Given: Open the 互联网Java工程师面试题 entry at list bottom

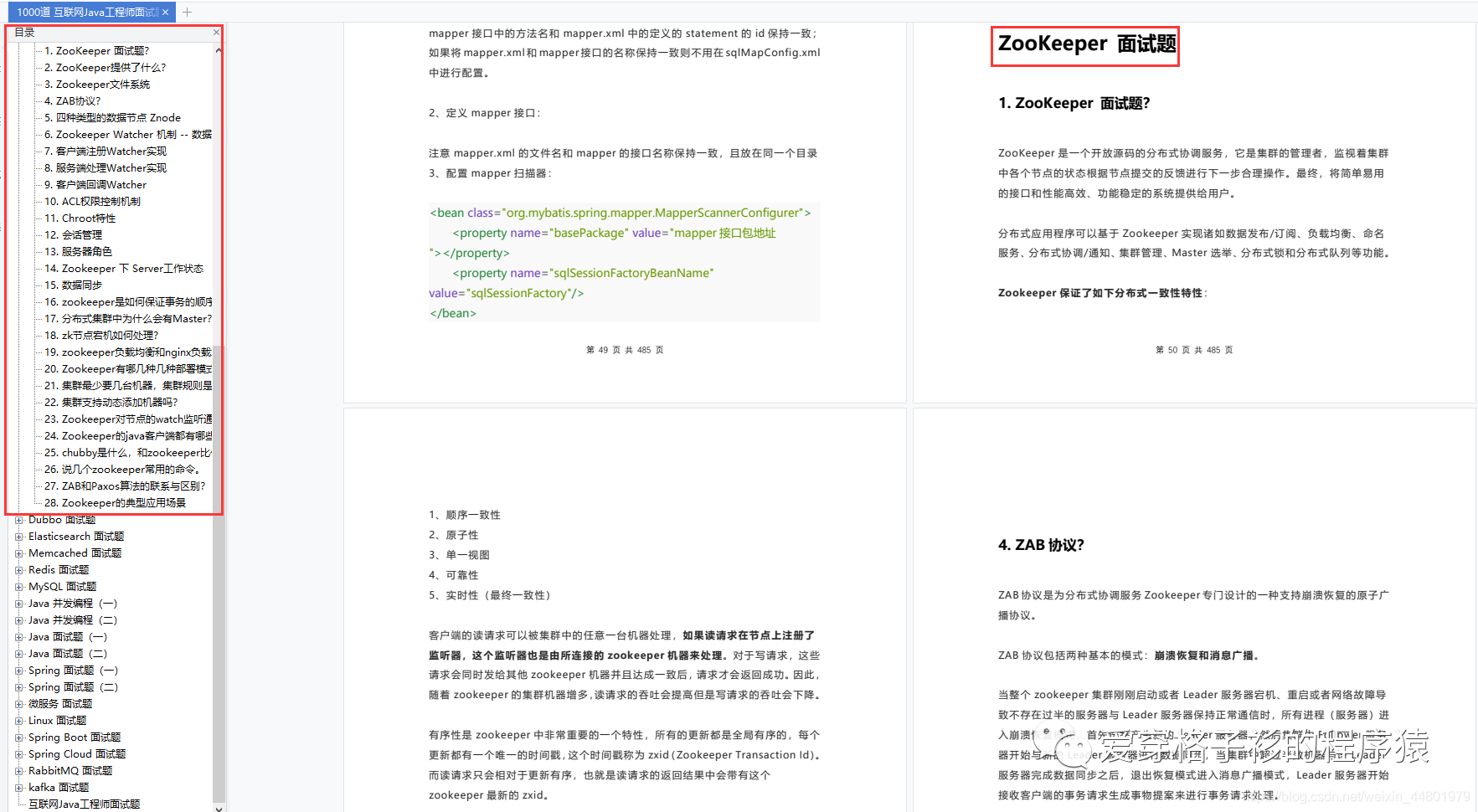Looking at the screenshot, I should [84, 804].
